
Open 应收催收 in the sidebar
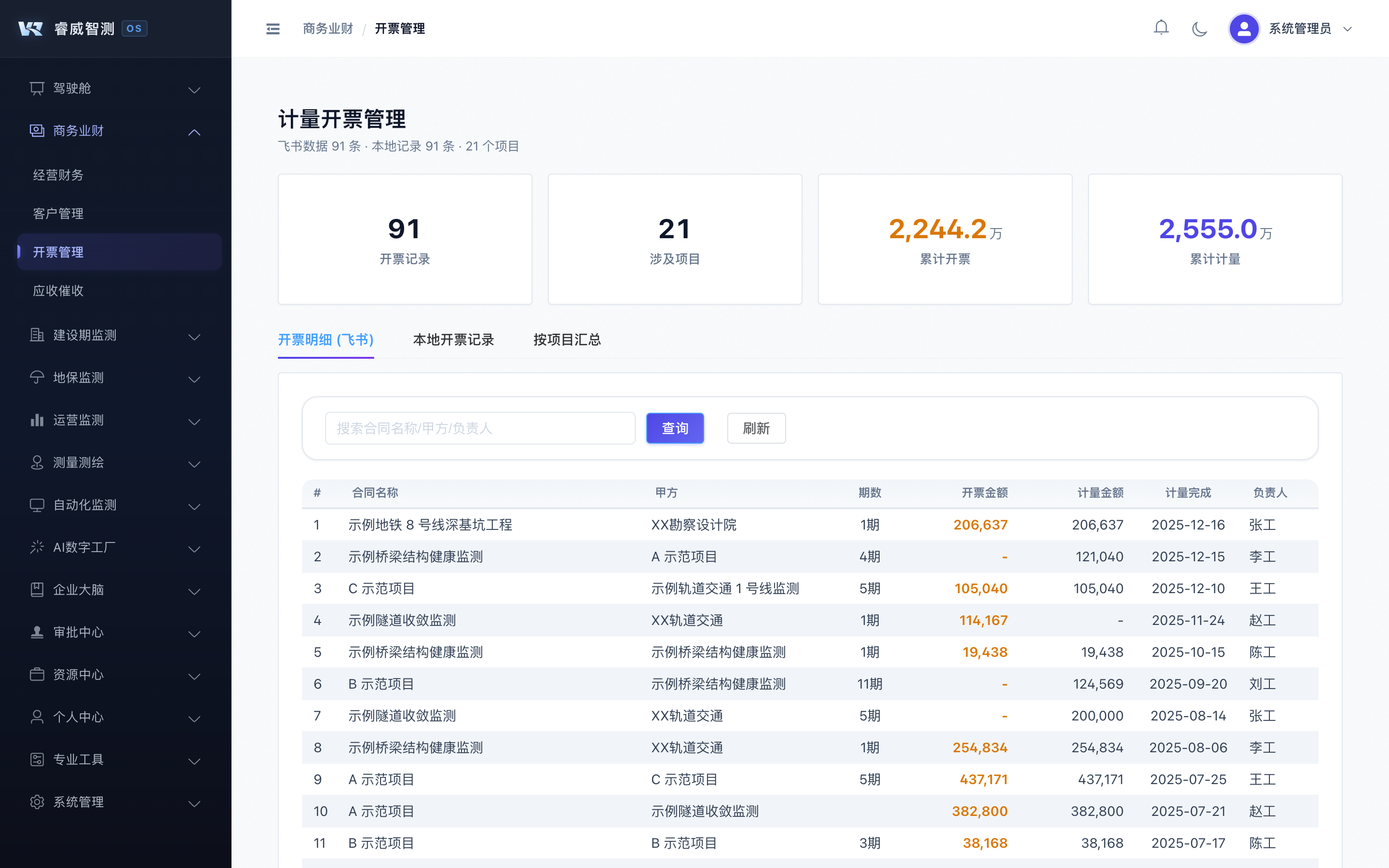[58, 291]
